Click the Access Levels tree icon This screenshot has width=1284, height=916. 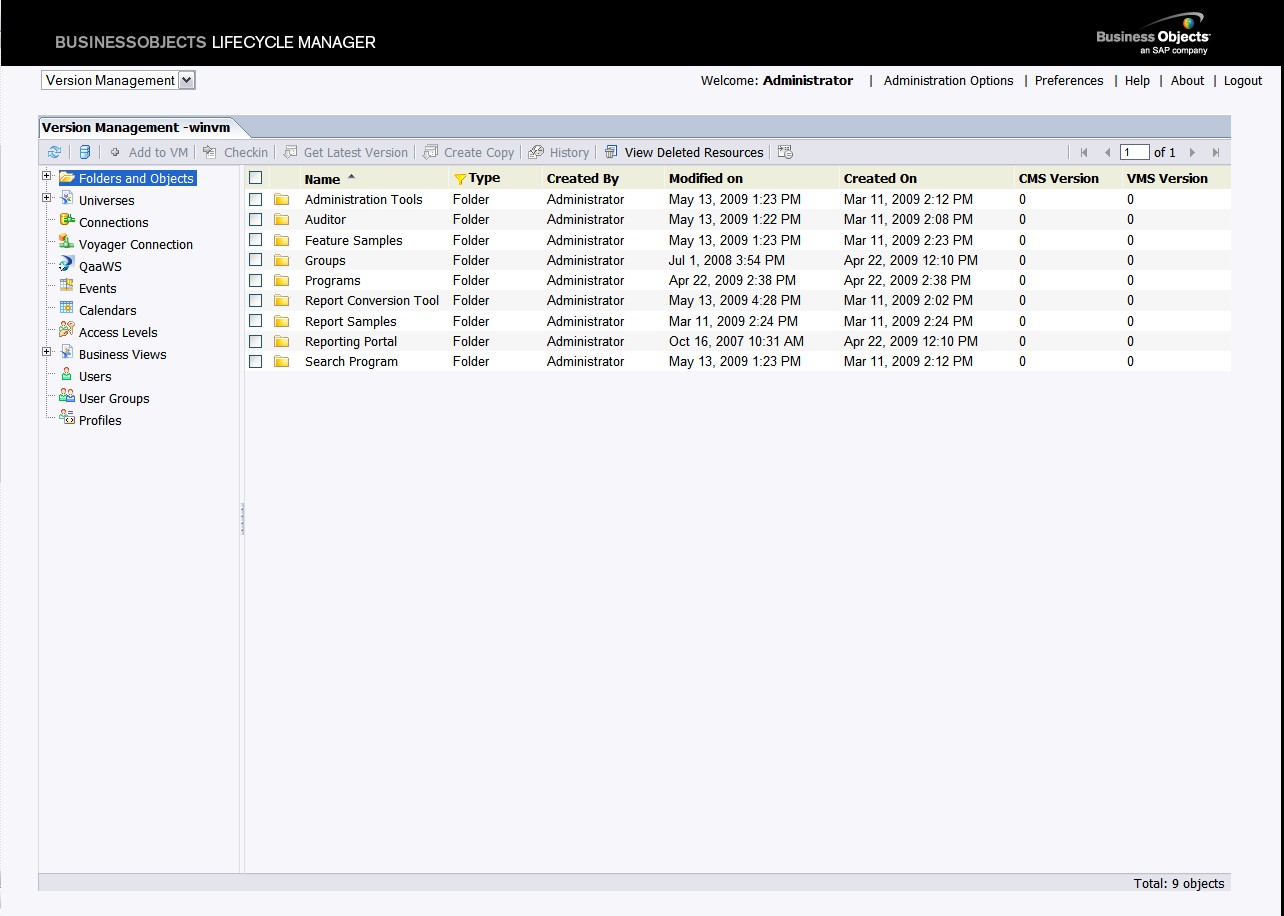[x=66, y=331]
